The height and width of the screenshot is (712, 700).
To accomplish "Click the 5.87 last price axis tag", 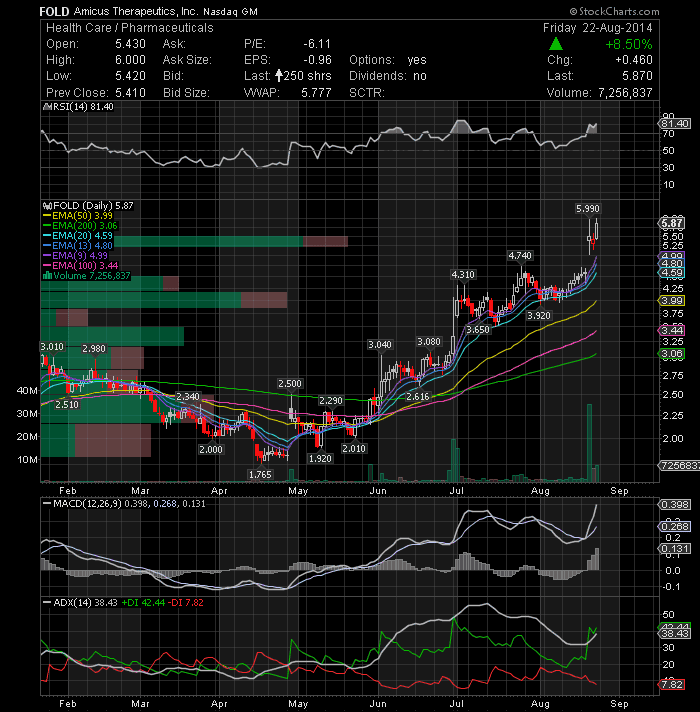I will tap(671, 223).
